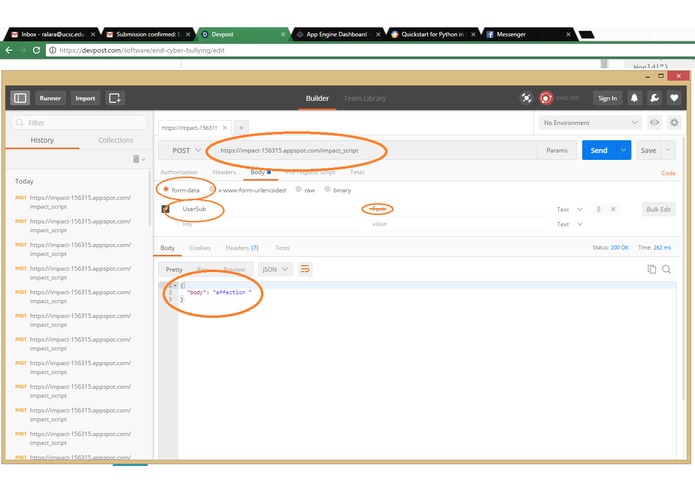This screenshot has width=695, height=494.
Task: Collapse line 1 of JSON response
Action: point(175,285)
